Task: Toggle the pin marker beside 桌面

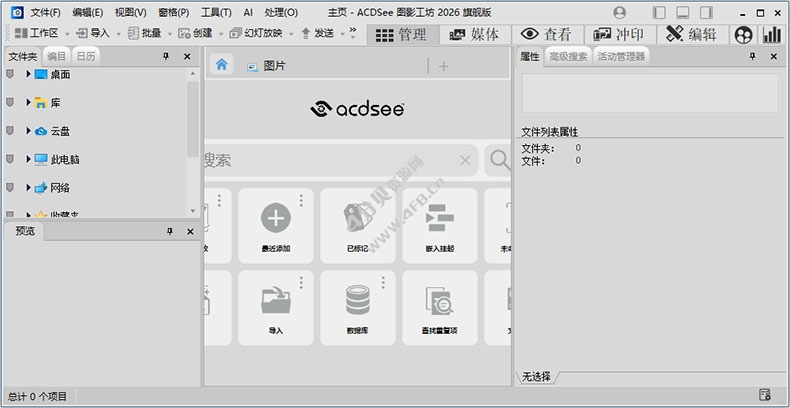Action: 10,74
